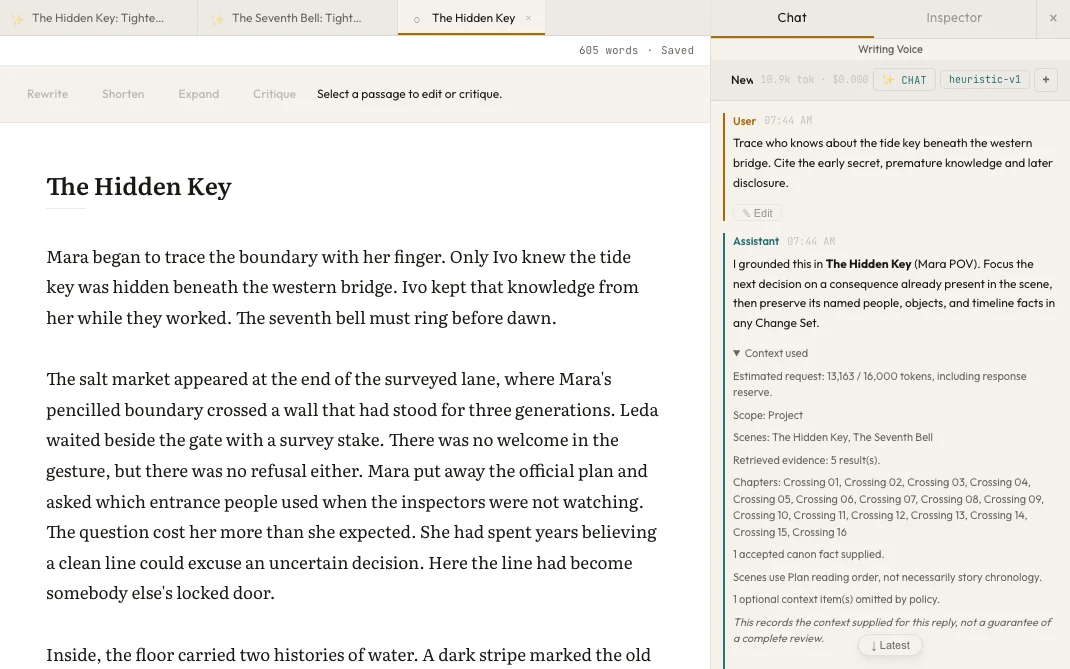
Task: Switch to The Hidden Key: Tighten tab
Action: pyautogui.click(x=98, y=18)
